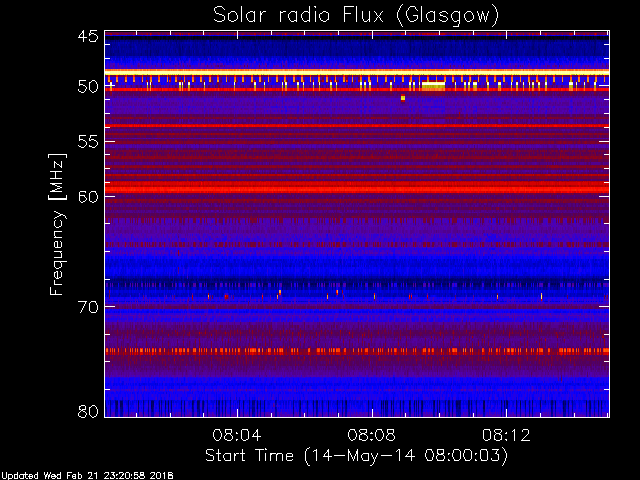
Task: Click the 70 frequency tick label
Action: [x=88, y=307]
